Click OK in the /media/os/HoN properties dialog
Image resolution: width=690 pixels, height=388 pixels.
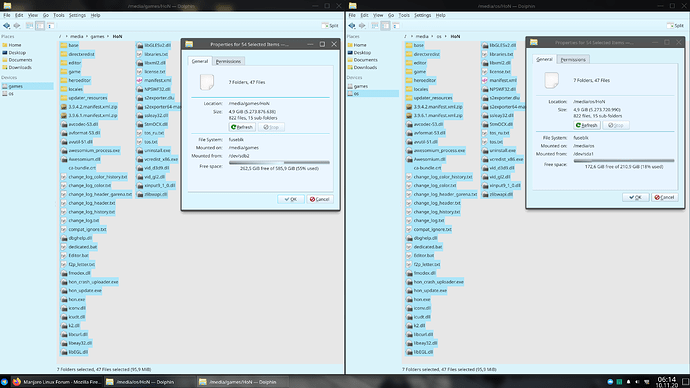click(635, 198)
